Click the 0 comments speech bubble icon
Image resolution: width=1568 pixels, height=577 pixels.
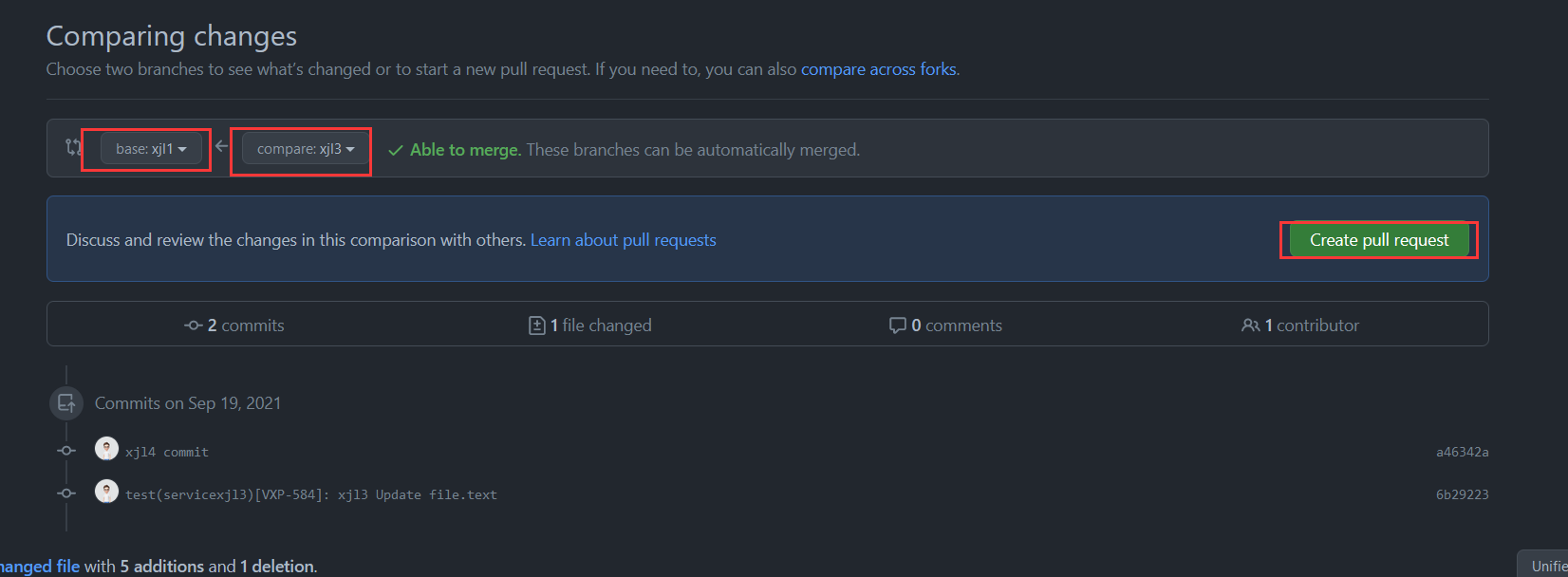coord(897,326)
